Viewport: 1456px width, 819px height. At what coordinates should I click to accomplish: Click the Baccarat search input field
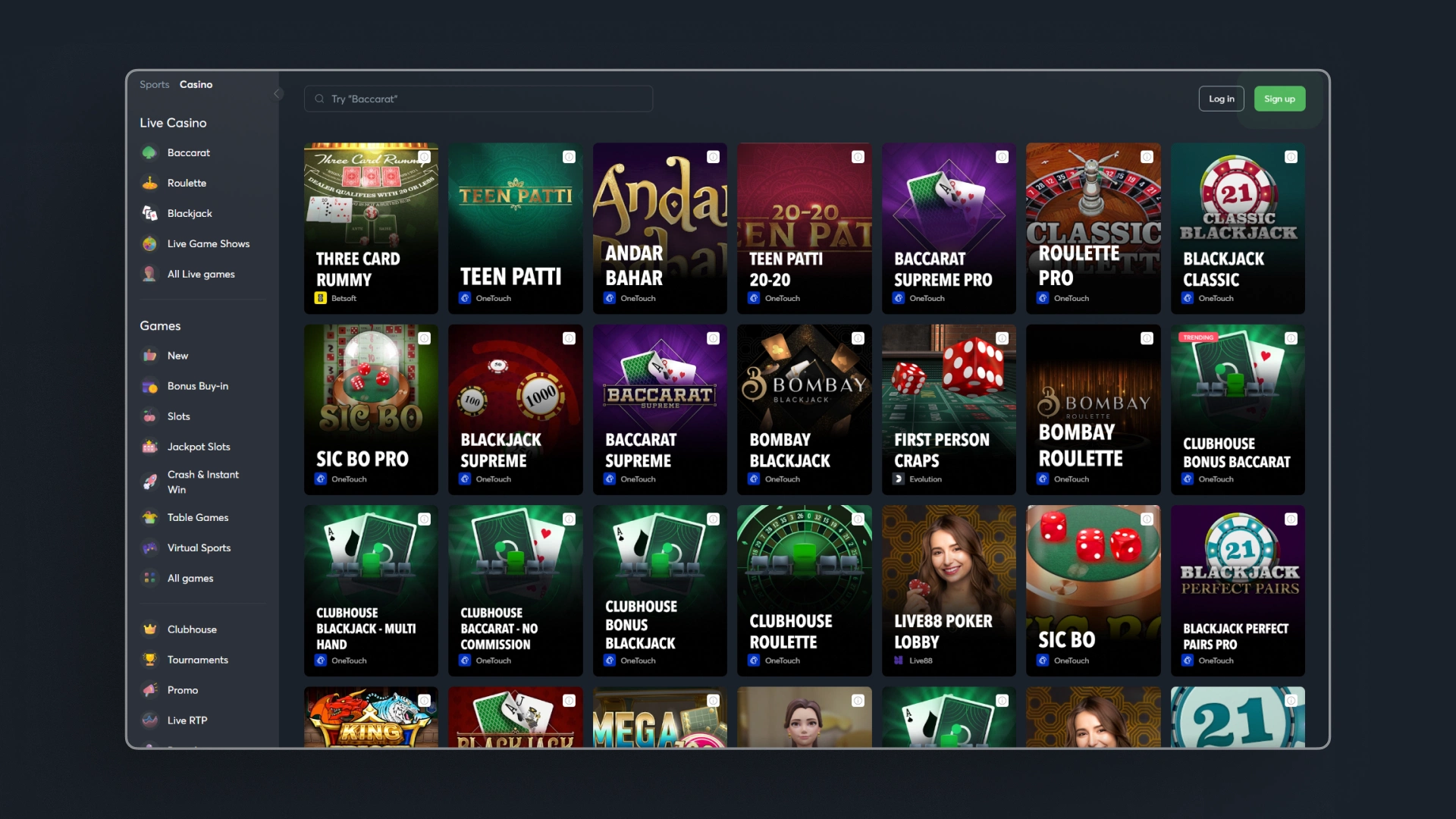(479, 98)
